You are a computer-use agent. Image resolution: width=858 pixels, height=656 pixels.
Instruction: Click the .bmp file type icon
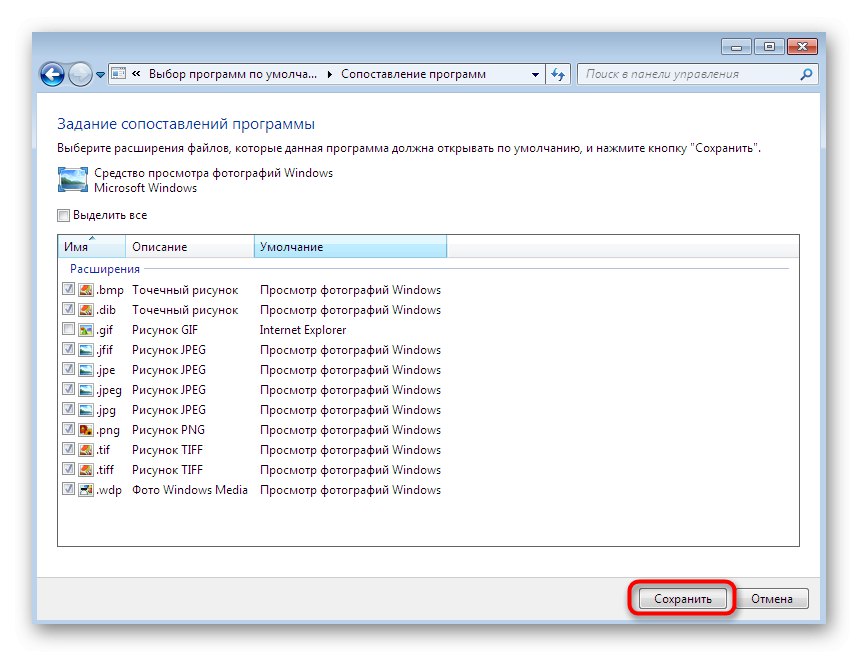(86, 289)
